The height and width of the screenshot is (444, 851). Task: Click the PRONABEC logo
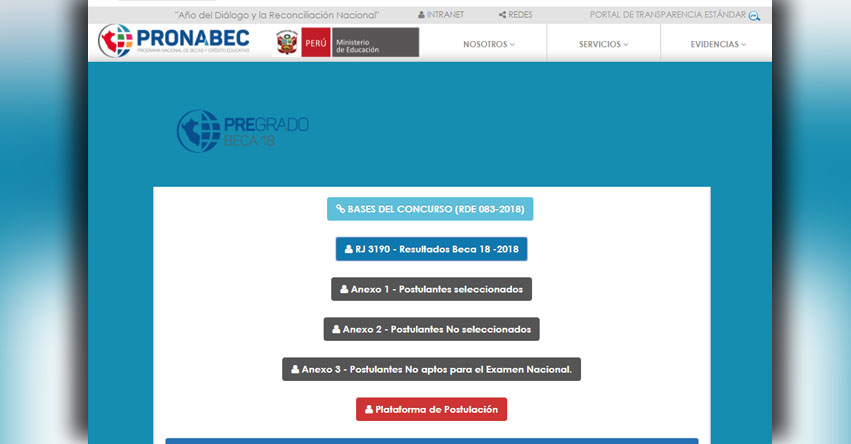(174, 41)
